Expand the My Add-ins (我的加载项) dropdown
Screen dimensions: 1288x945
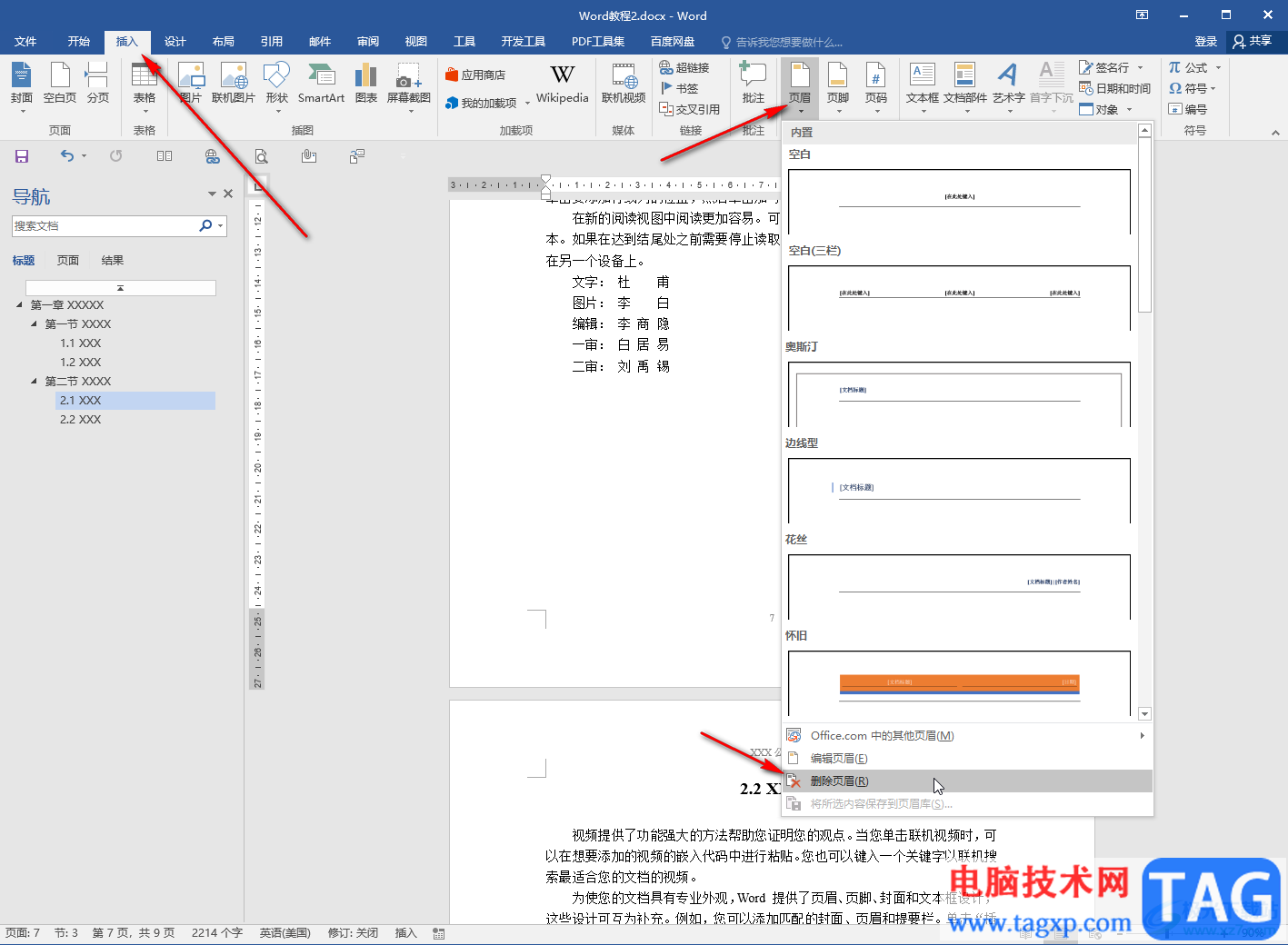[527, 104]
